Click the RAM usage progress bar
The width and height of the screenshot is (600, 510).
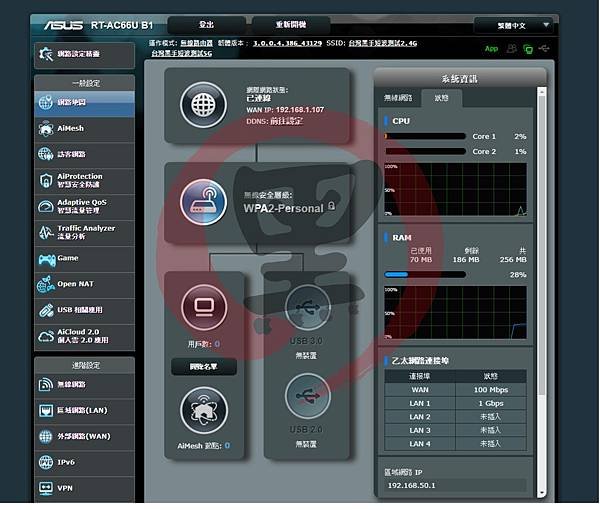click(x=425, y=274)
